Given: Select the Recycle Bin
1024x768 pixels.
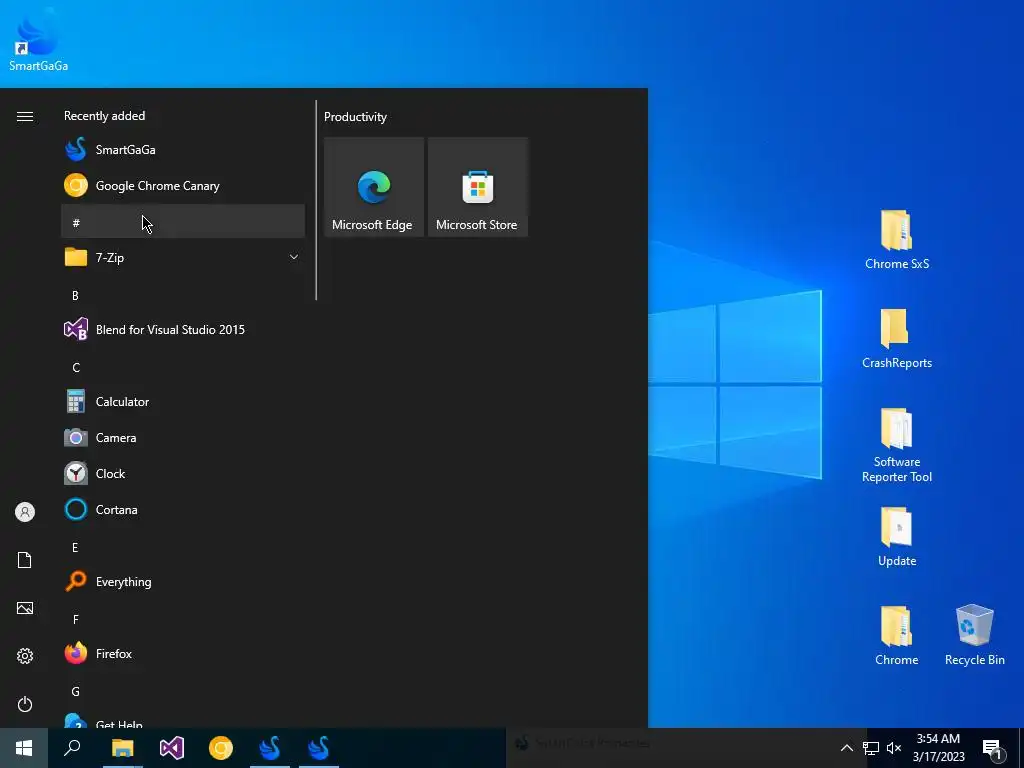Looking at the screenshot, I should (x=974, y=635).
